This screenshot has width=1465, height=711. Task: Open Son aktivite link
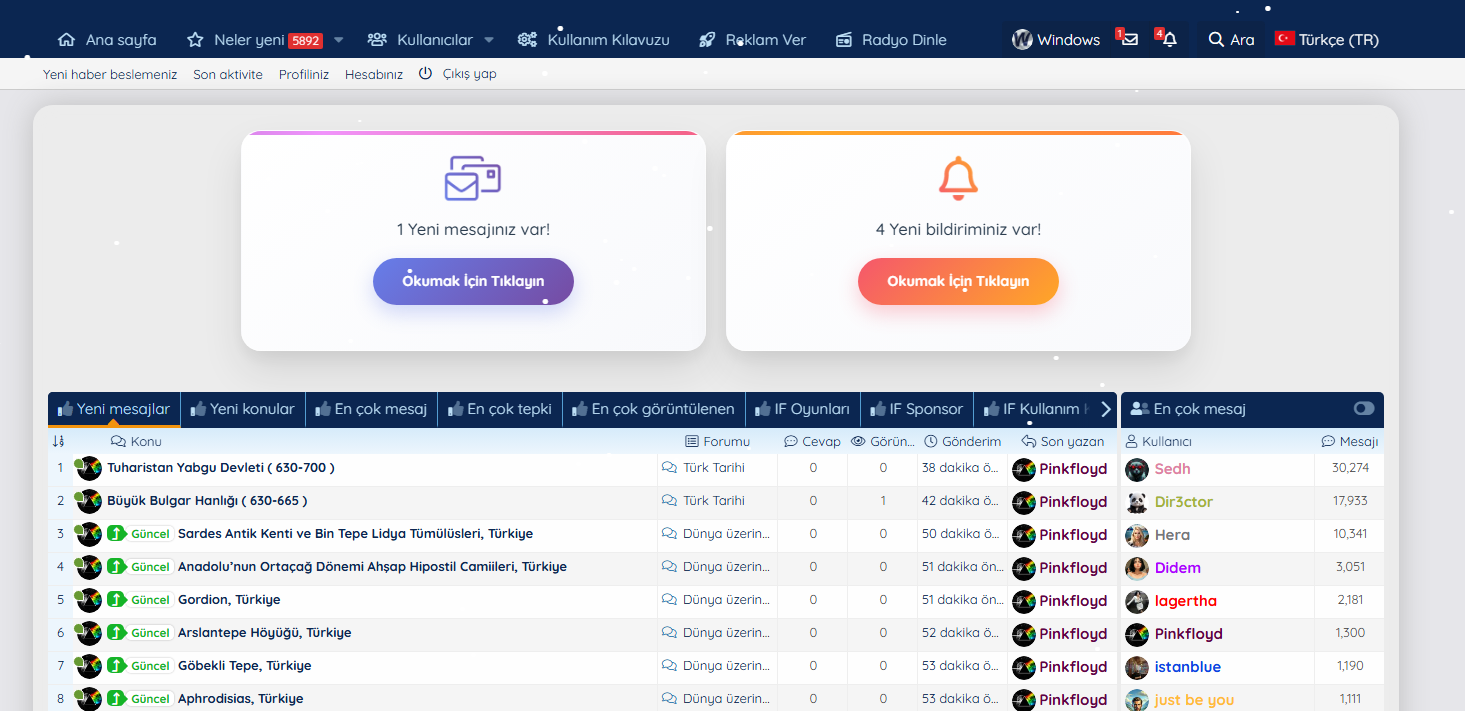[228, 74]
